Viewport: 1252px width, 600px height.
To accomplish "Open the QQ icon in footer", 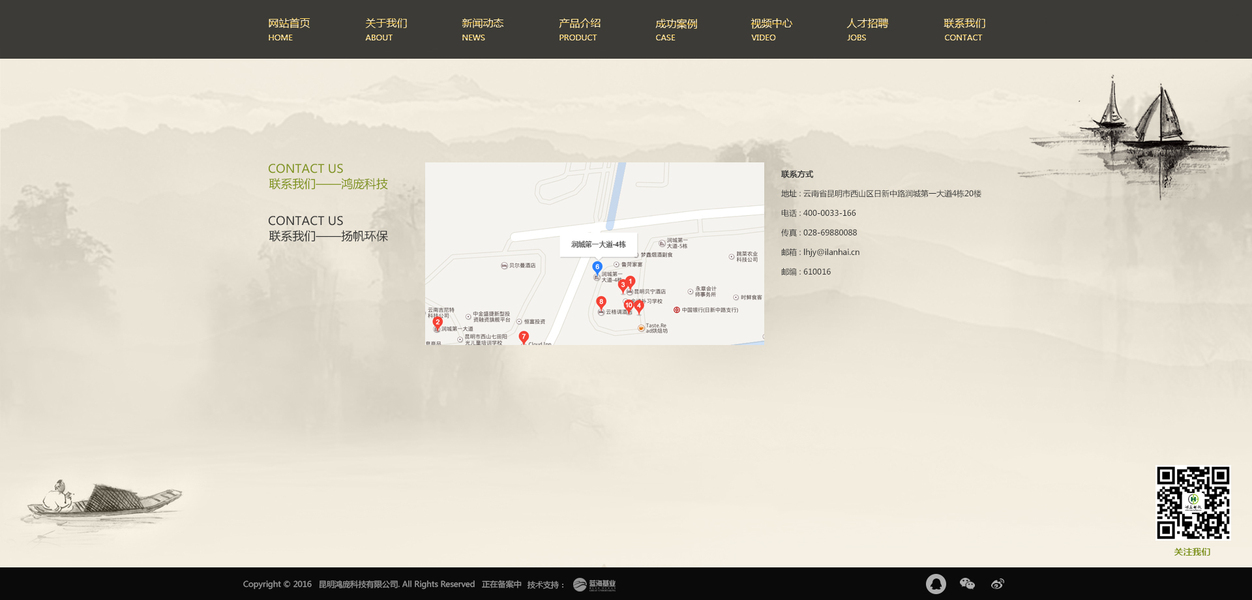I will 936,584.
